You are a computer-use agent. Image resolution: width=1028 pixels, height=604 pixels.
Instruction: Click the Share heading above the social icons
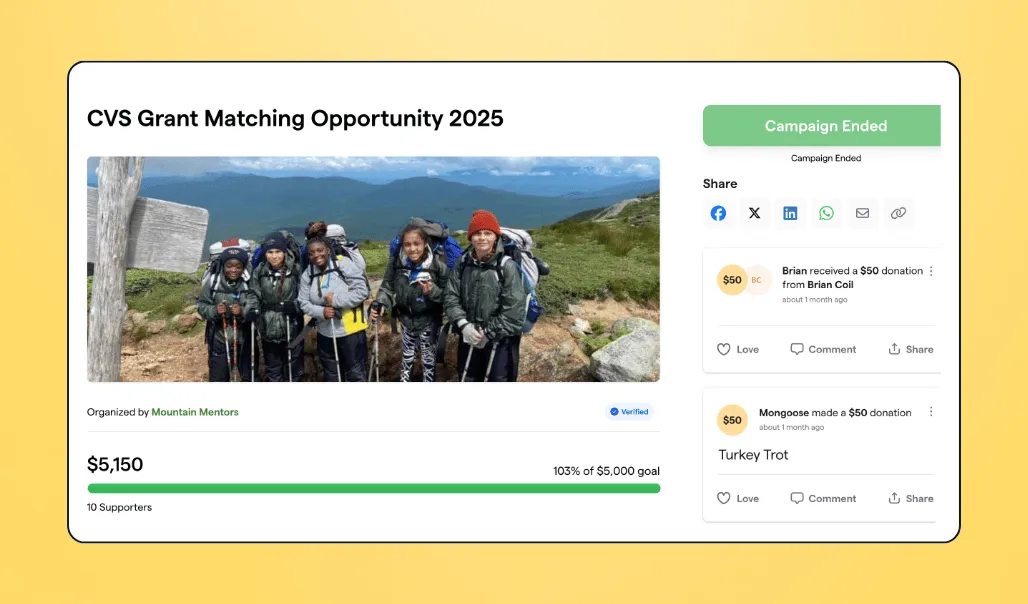pyautogui.click(x=720, y=184)
